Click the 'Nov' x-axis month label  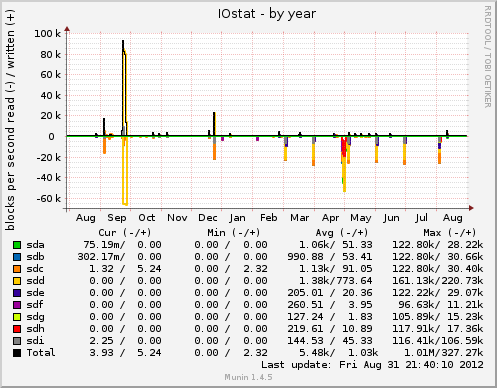[x=177, y=218]
